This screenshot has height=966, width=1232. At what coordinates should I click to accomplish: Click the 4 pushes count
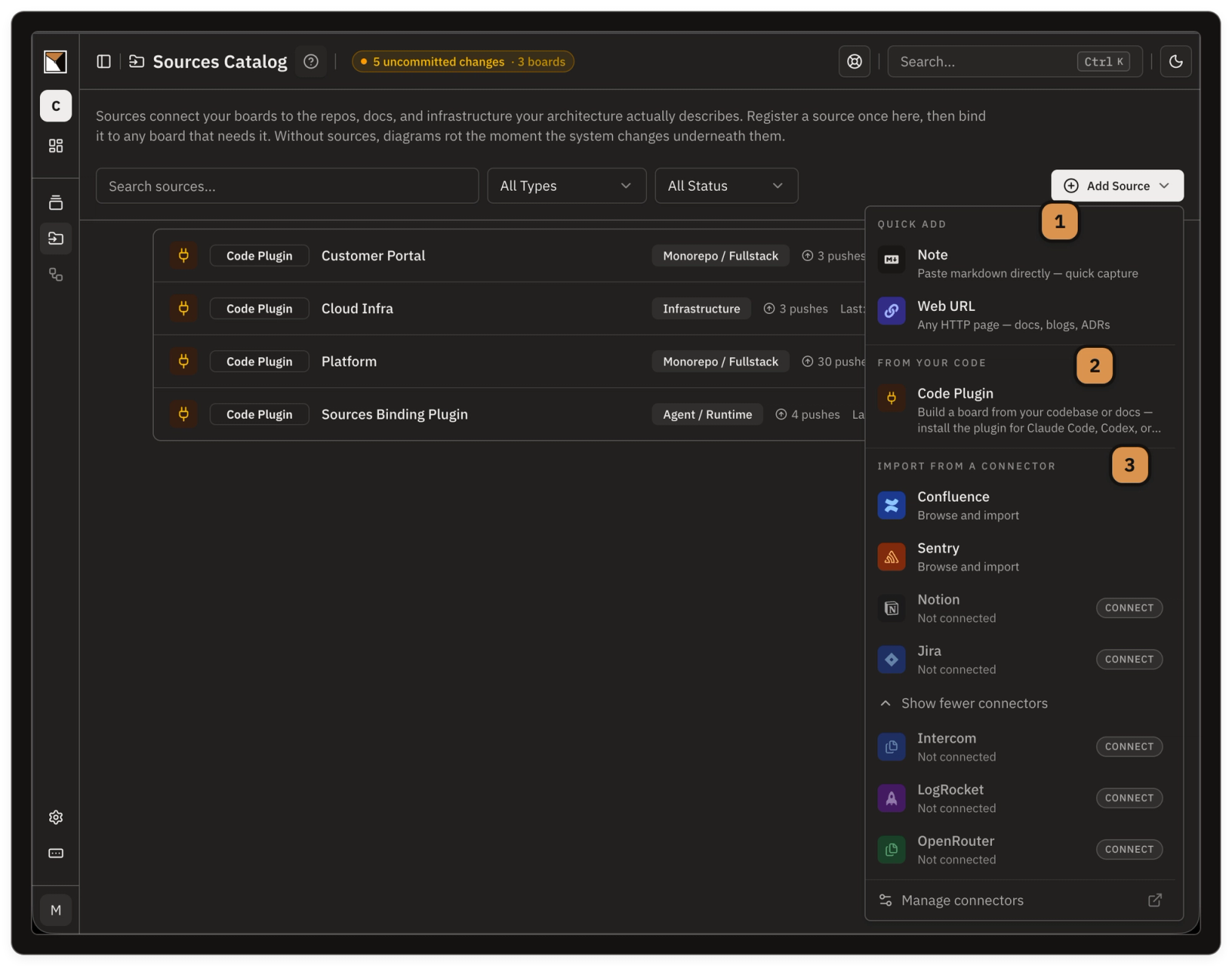coord(808,414)
